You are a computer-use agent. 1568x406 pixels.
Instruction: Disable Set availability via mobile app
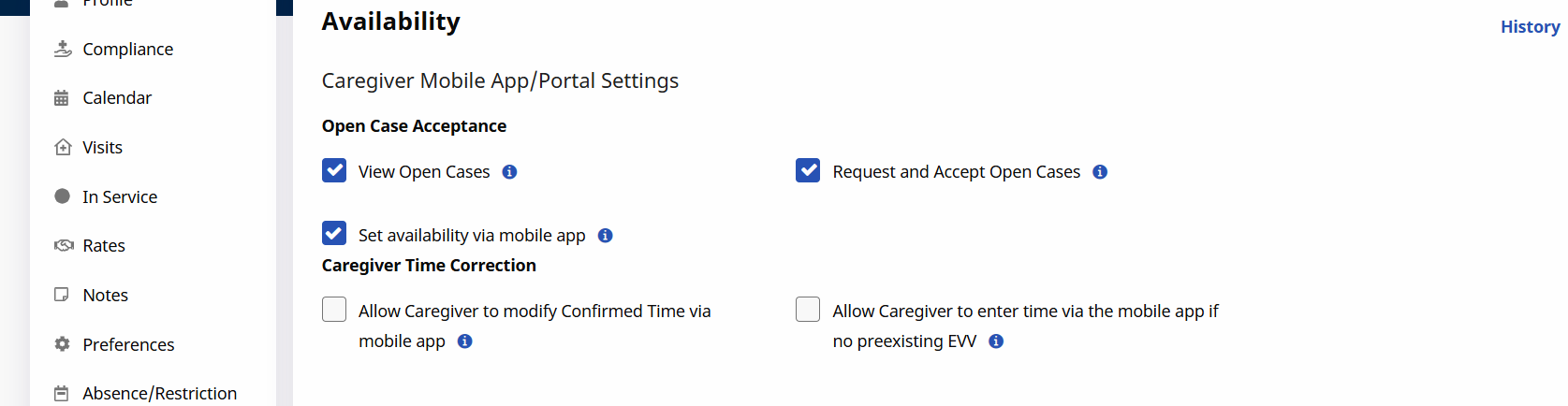[334, 233]
